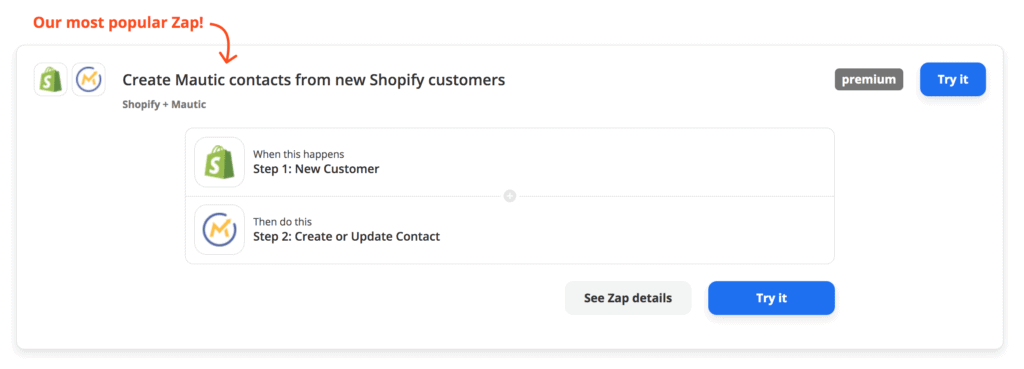Click the gray premium badge
The width and height of the screenshot is (1024, 369).
[869, 80]
